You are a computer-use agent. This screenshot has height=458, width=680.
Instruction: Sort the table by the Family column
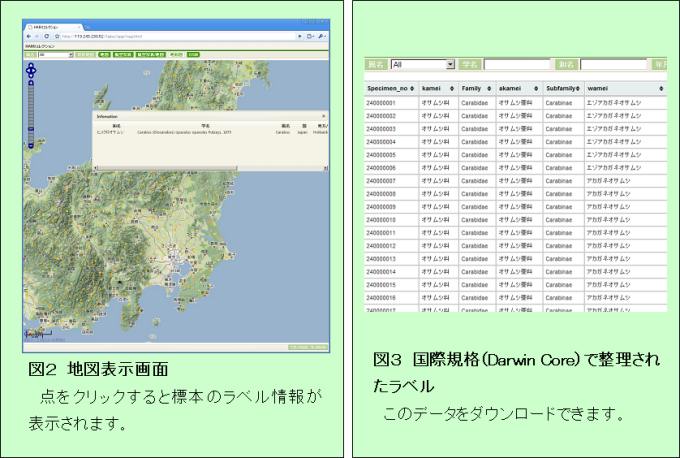point(476,88)
